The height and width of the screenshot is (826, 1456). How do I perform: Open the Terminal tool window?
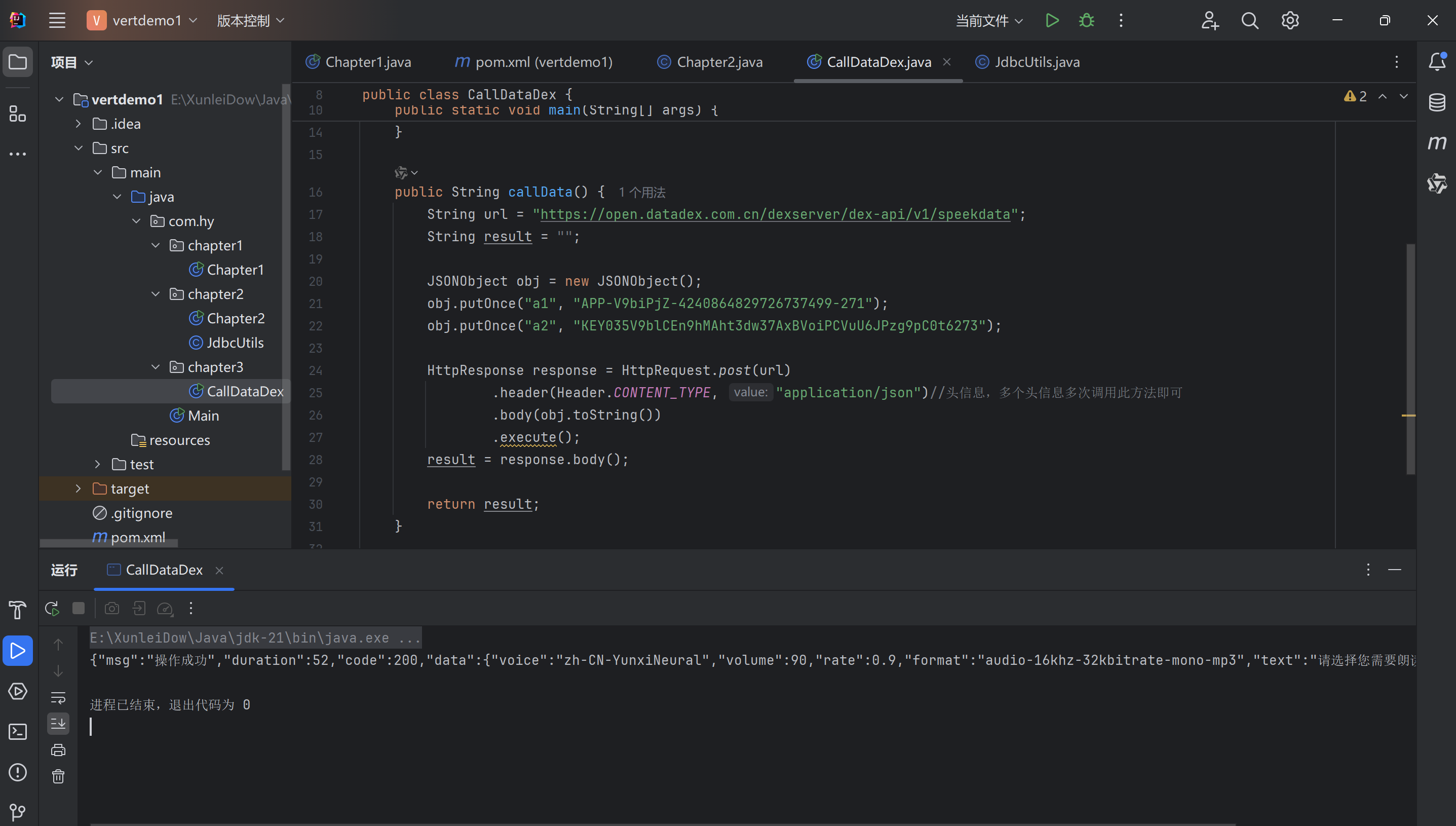(18, 732)
